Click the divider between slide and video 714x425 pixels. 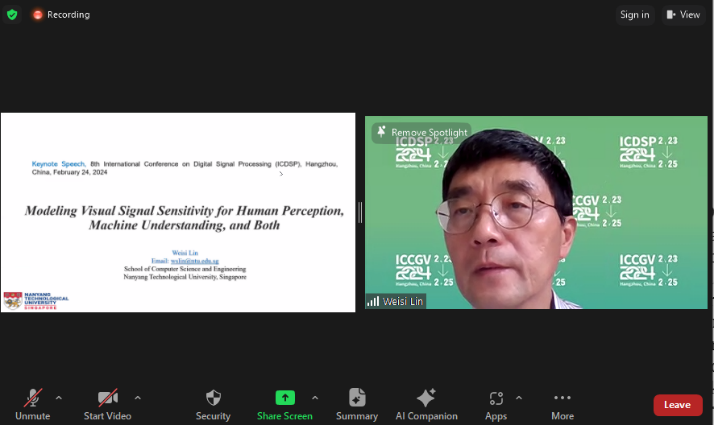click(360, 212)
